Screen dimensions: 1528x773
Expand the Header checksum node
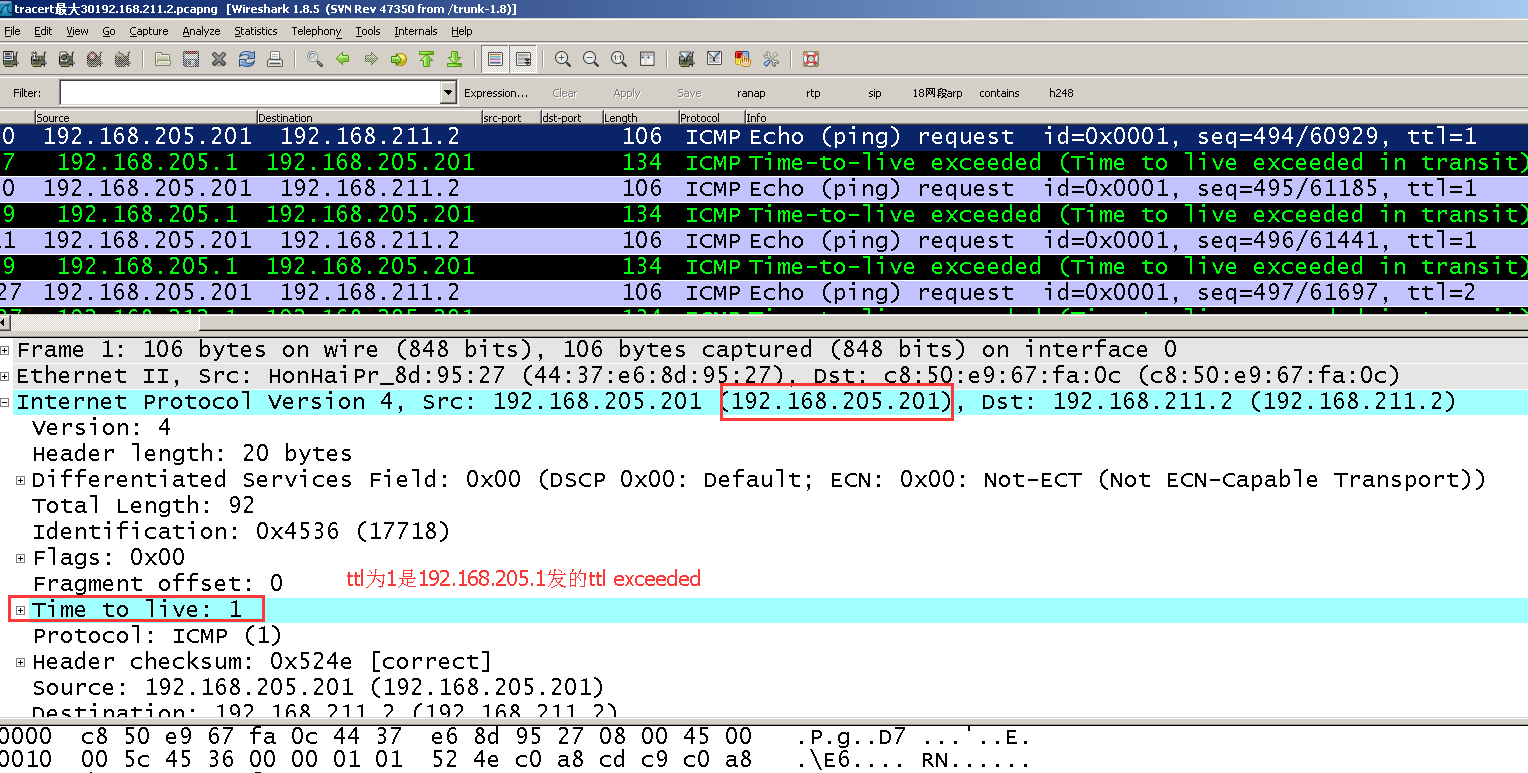pos(21,662)
